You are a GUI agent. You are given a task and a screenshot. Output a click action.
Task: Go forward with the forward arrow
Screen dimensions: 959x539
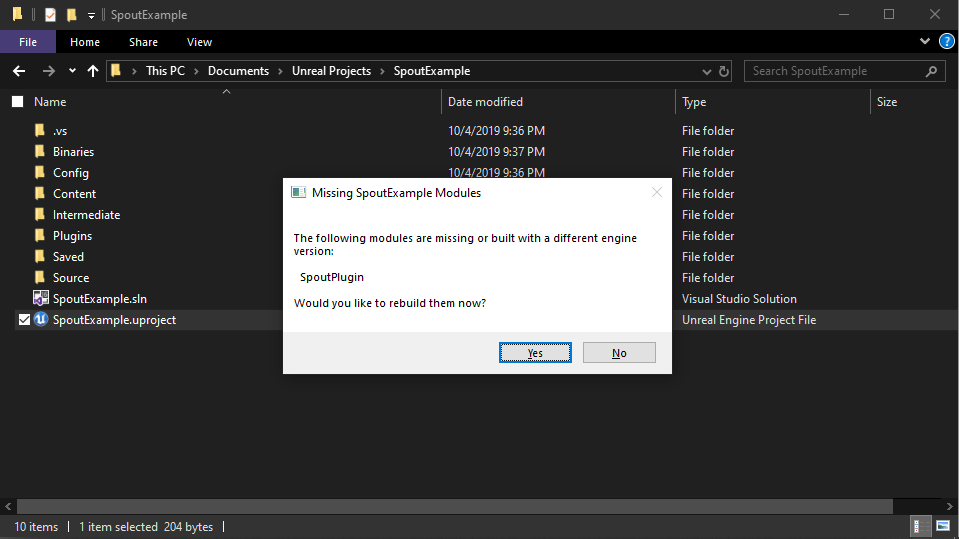[x=48, y=71]
